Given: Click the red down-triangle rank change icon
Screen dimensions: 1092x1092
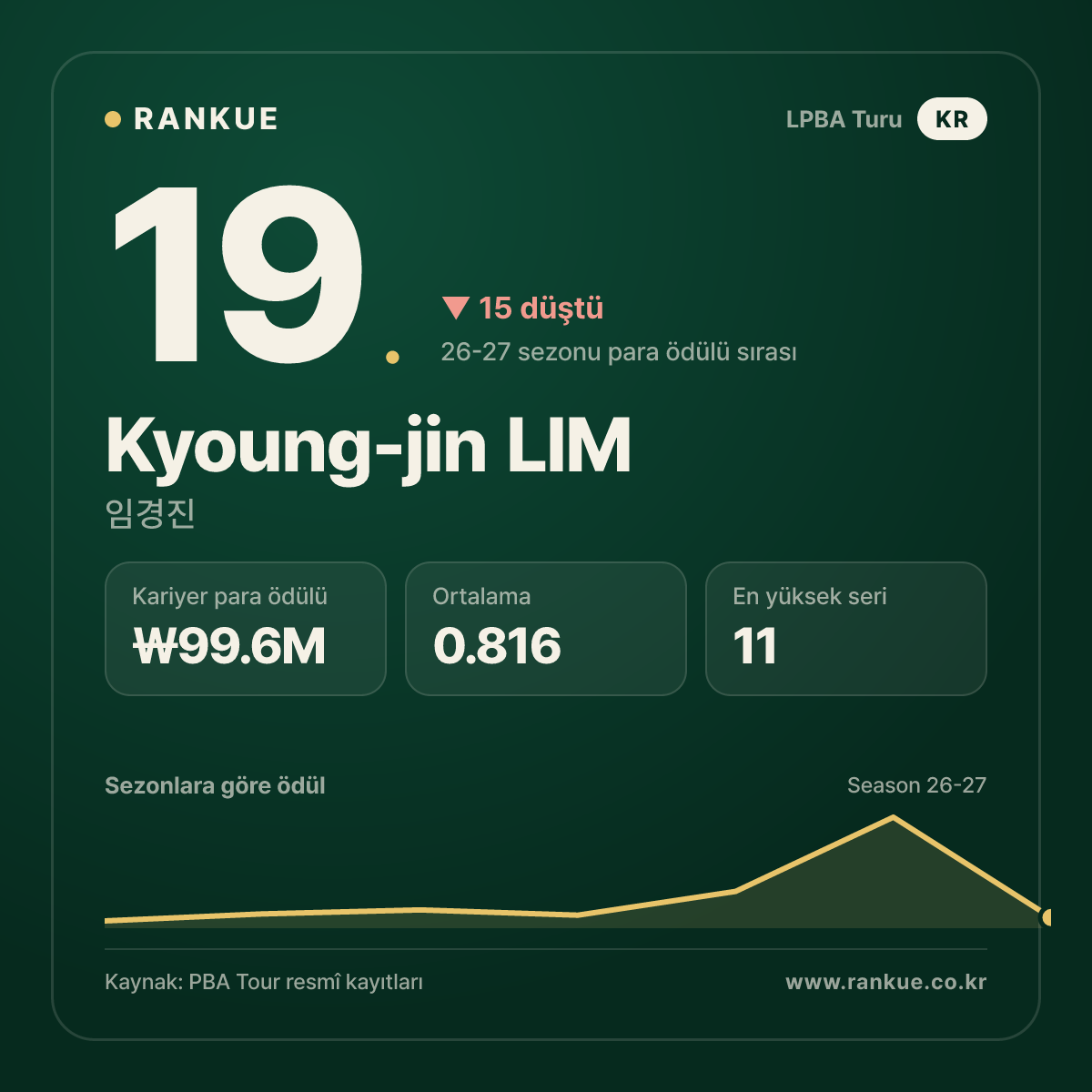Looking at the screenshot, I should 455,308.
